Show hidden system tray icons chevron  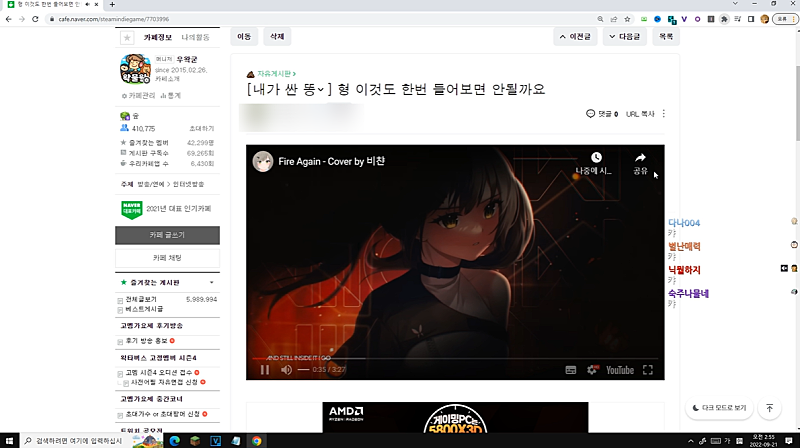pyautogui.click(x=691, y=441)
